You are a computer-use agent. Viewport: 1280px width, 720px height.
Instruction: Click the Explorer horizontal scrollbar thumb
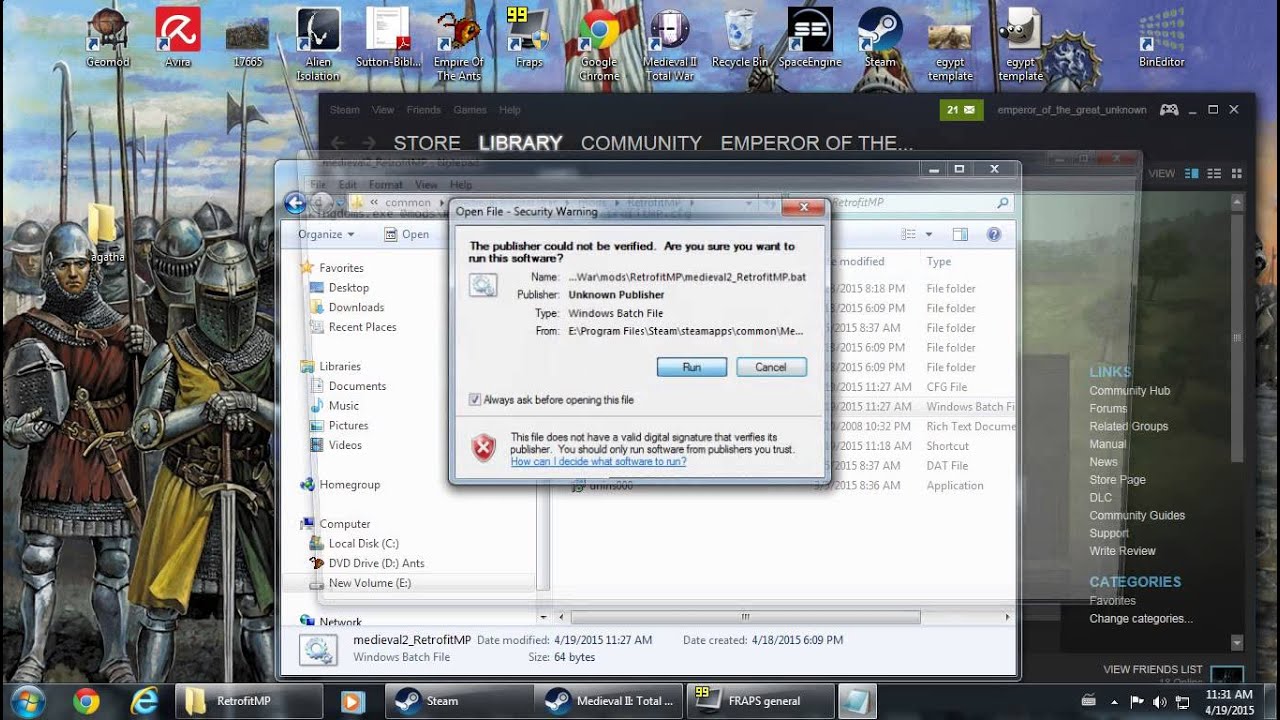click(x=744, y=617)
